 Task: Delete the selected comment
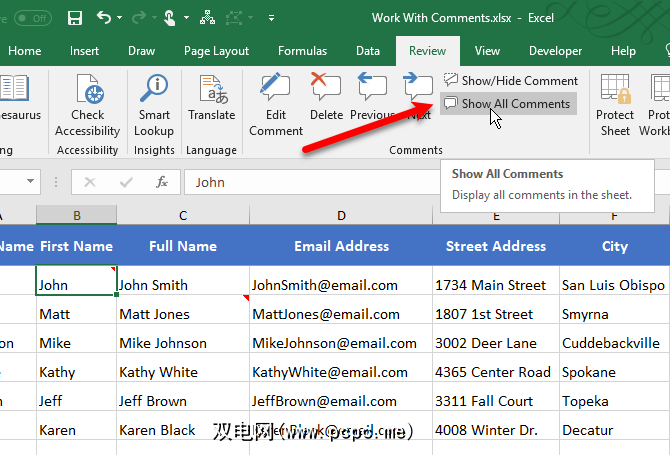coord(326,98)
